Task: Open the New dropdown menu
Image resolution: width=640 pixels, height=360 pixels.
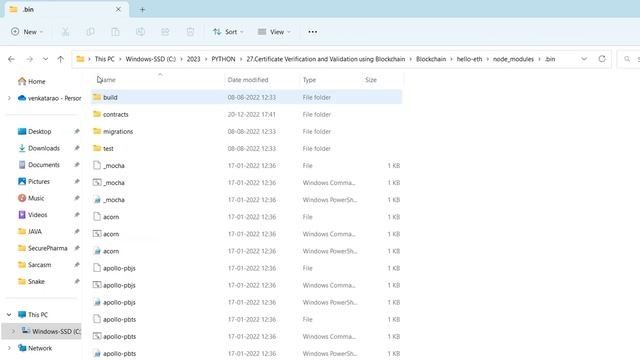Action: click(27, 32)
